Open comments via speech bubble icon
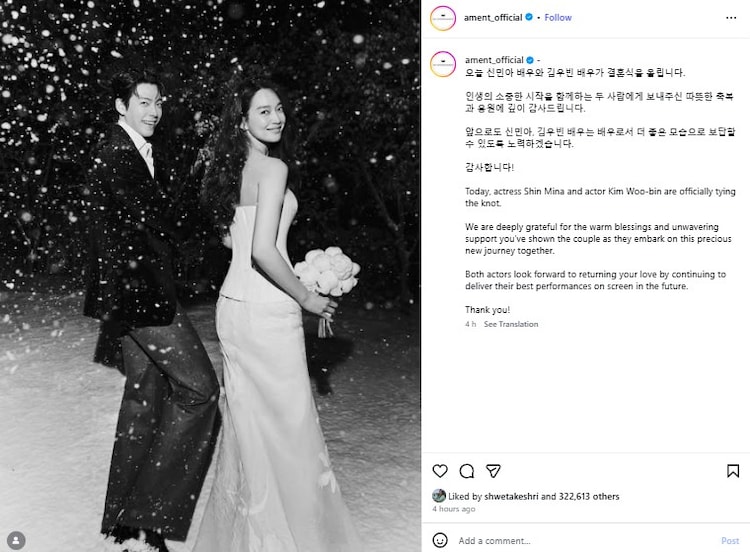The image size is (750, 552). click(x=466, y=471)
